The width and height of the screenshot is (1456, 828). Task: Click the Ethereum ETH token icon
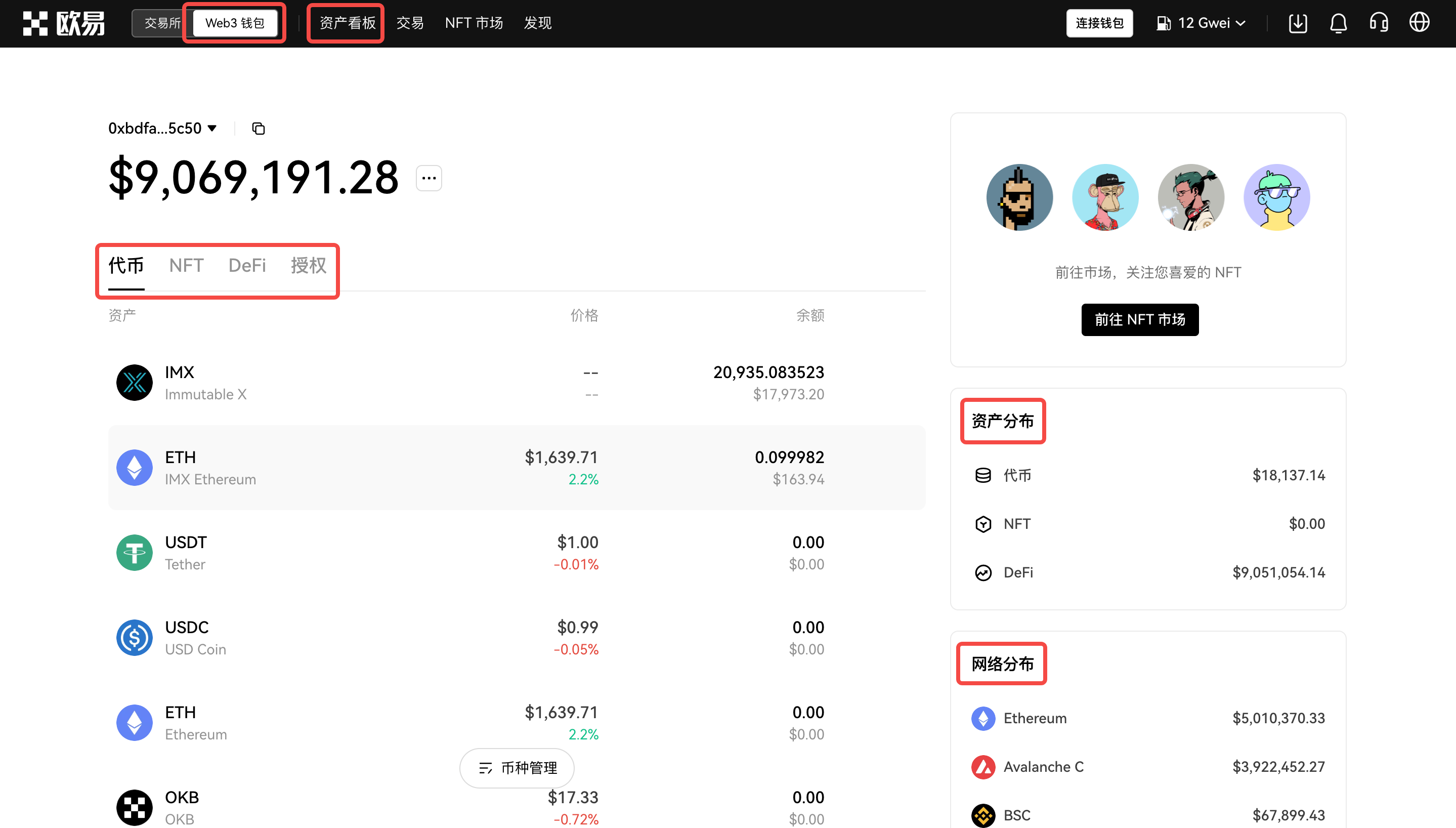point(134,723)
